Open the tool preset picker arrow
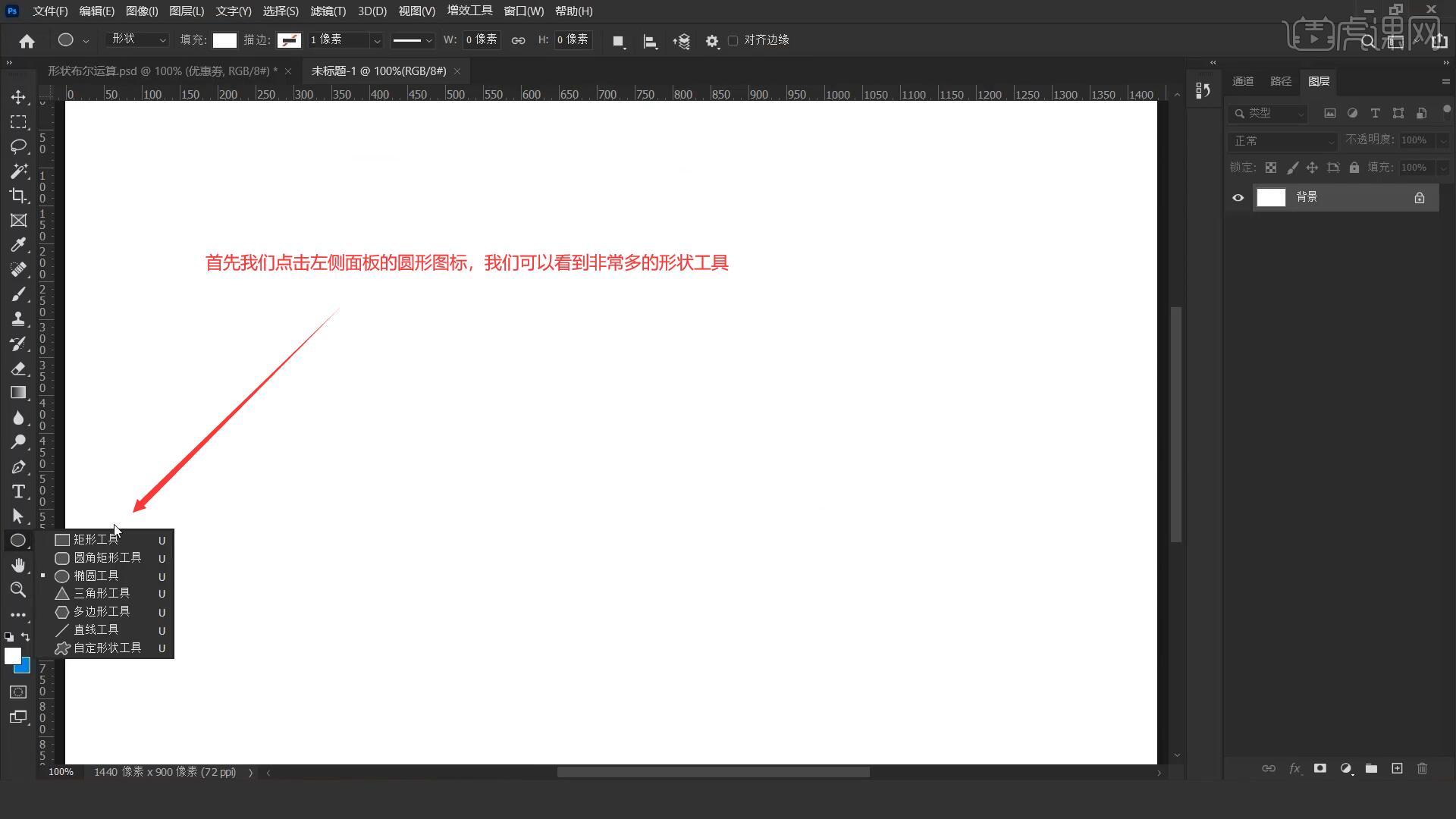This screenshot has width=1456, height=819. [x=86, y=41]
